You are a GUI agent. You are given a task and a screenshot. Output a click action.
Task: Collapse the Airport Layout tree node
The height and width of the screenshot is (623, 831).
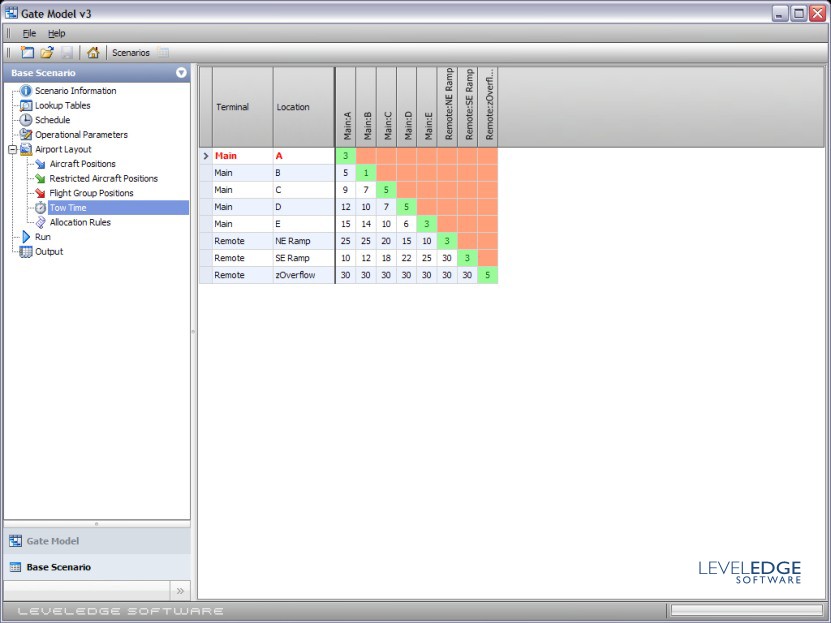pyautogui.click(x=11, y=150)
